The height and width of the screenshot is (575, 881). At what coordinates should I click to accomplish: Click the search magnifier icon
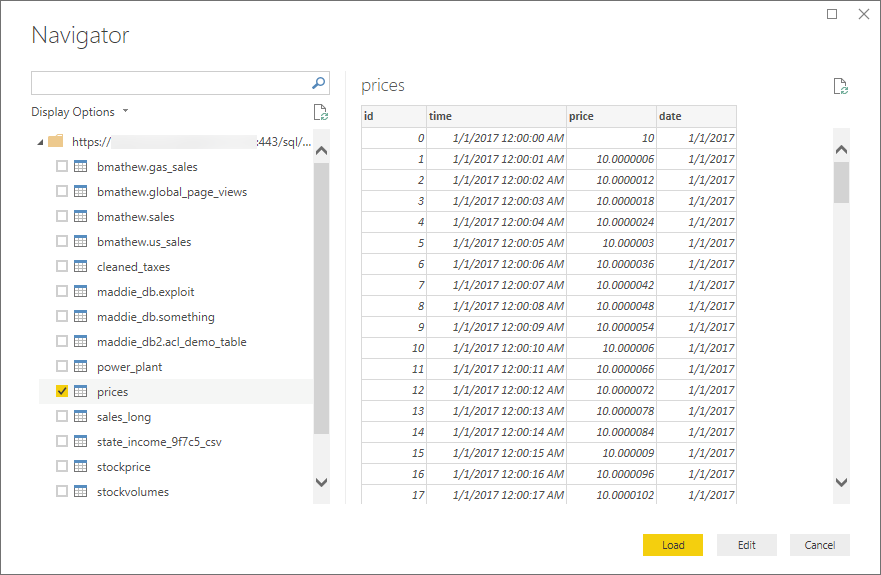point(319,83)
